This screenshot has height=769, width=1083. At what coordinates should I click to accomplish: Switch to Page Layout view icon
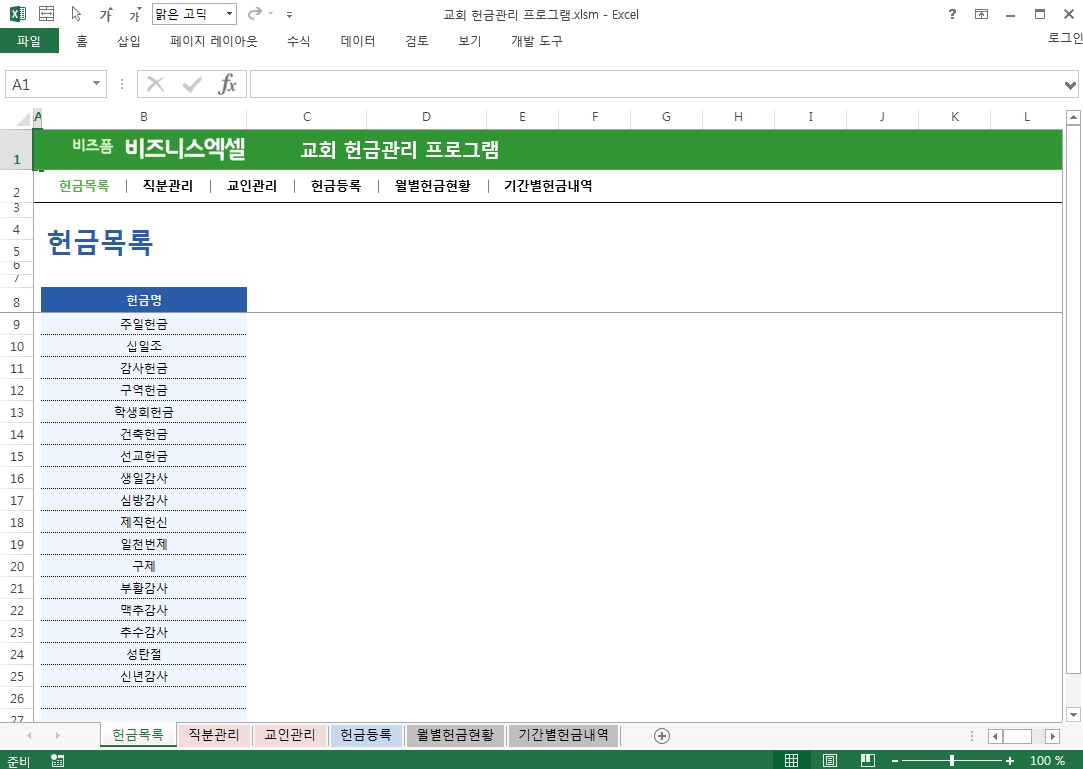pos(830,760)
